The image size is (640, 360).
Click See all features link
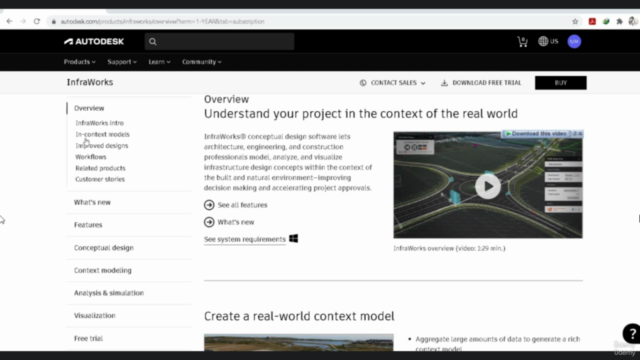242,205
